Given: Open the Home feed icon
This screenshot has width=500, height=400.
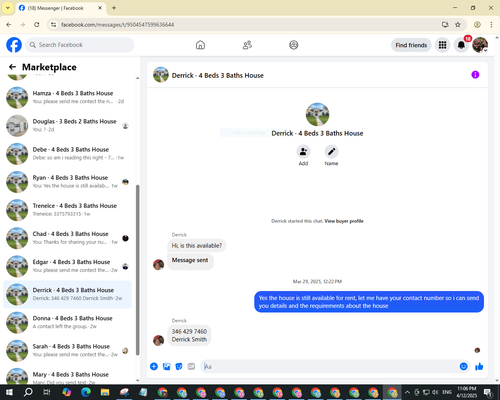Looking at the screenshot, I should click(200, 45).
